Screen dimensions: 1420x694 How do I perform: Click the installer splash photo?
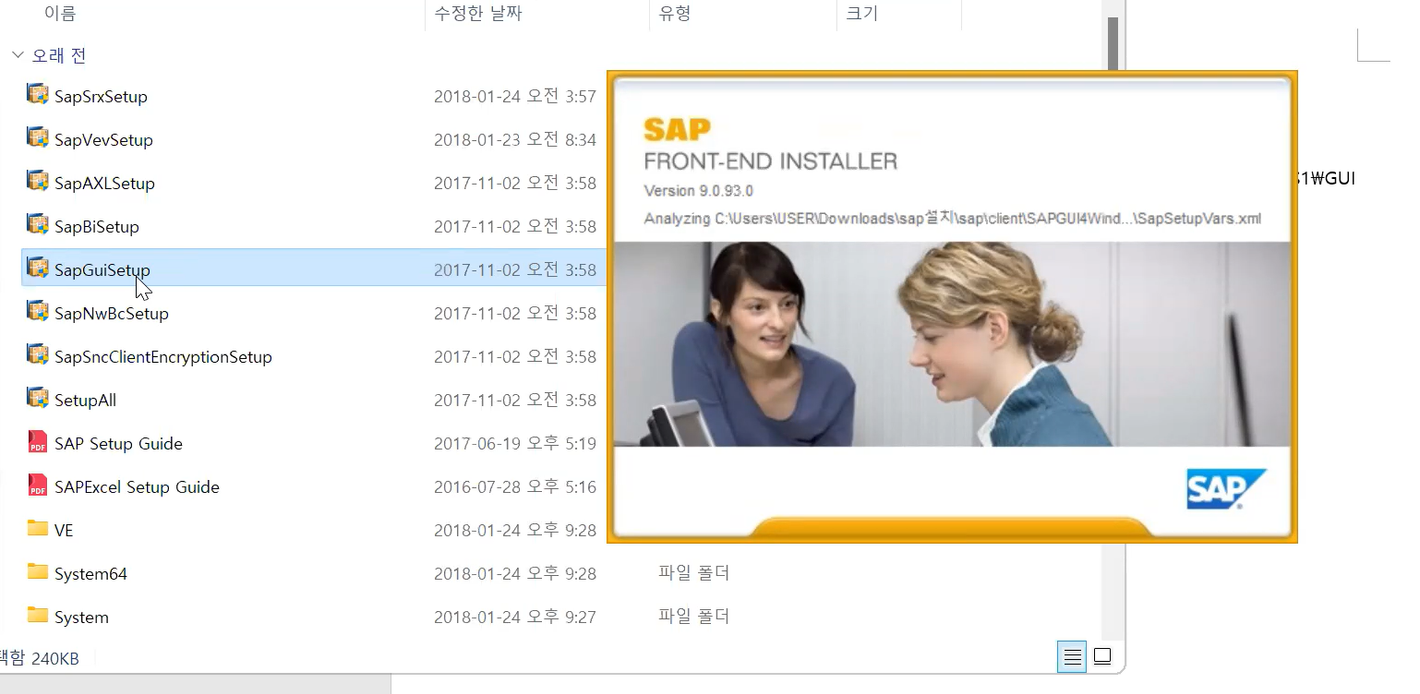click(951, 344)
